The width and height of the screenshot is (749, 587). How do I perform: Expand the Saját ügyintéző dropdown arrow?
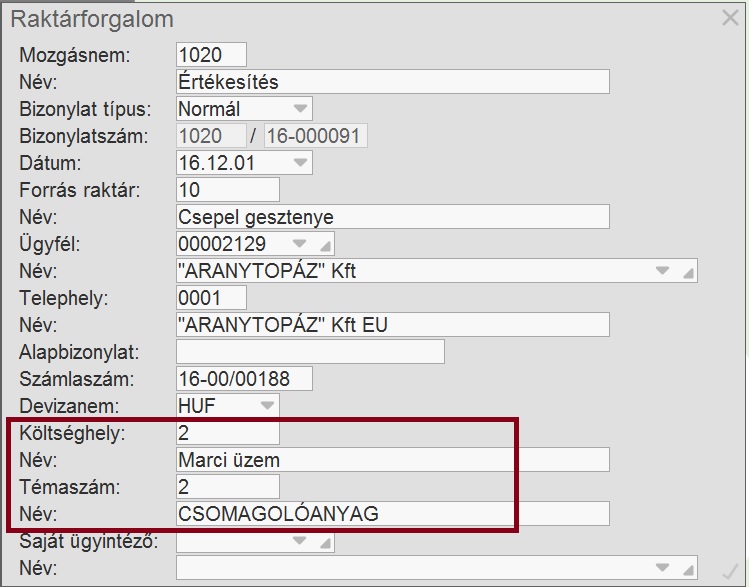299,542
